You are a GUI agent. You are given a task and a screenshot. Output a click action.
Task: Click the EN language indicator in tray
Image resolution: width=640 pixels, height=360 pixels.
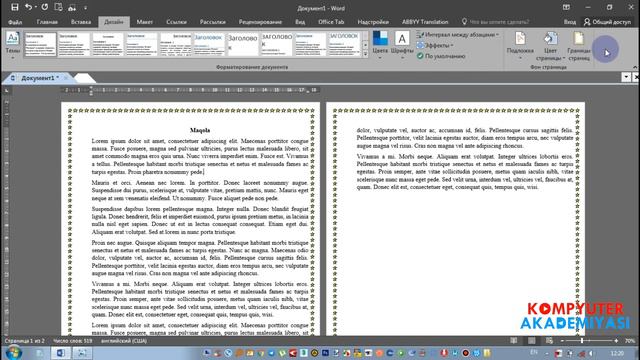tap(534, 352)
